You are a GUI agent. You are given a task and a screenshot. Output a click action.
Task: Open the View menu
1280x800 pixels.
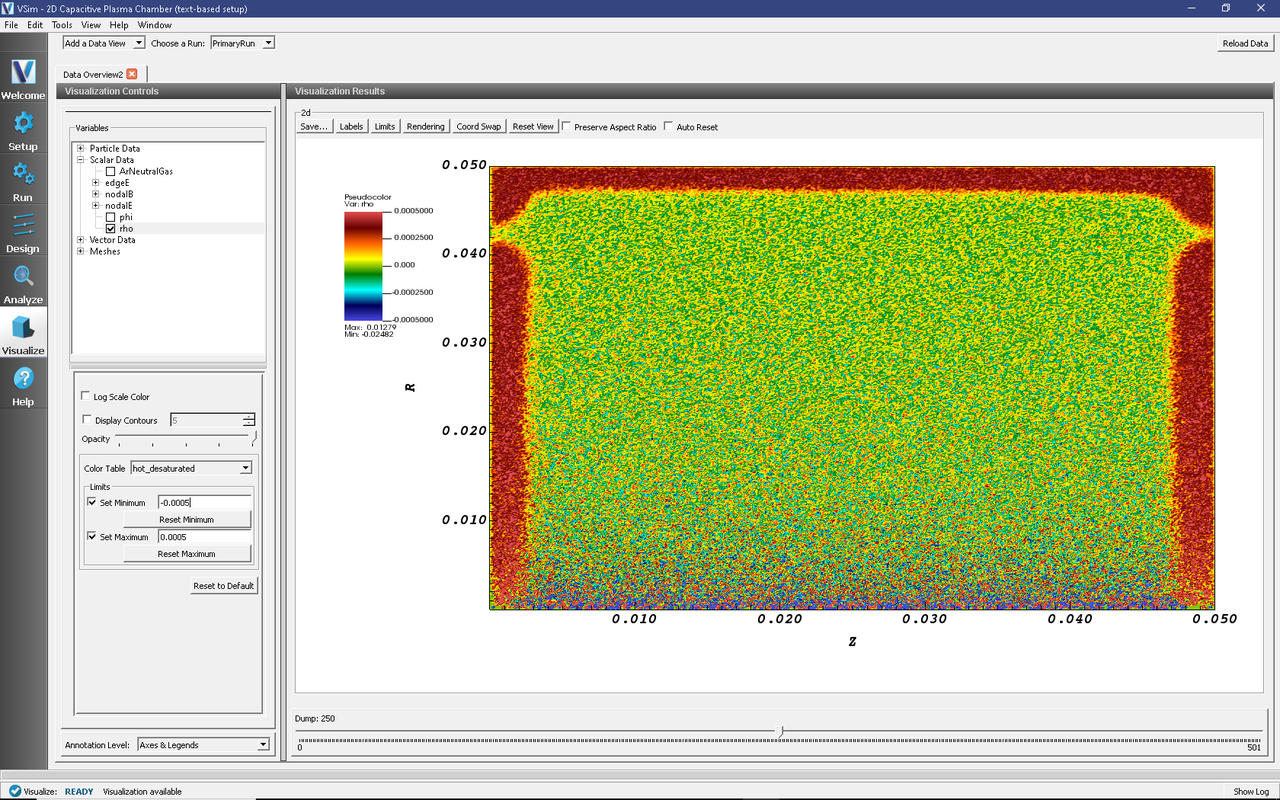91,25
